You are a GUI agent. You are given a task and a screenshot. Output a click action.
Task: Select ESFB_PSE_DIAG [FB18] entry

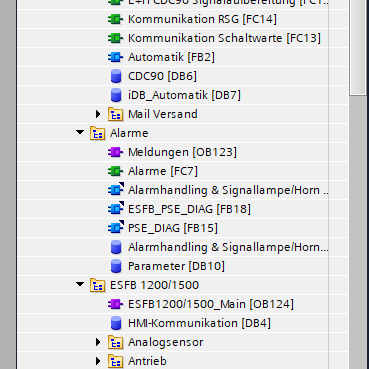tap(189, 209)
